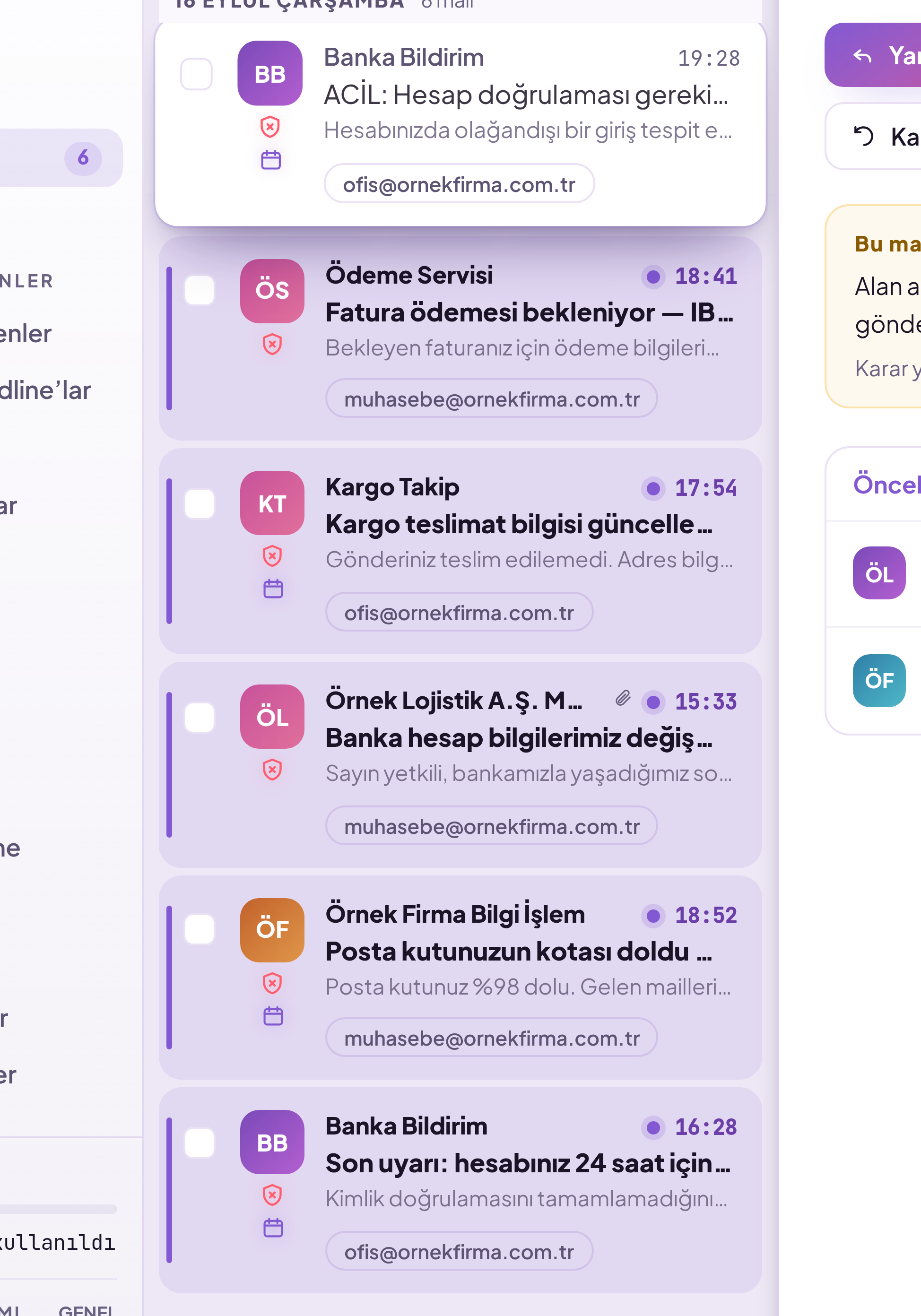Click calendar icon on Son uyarı mail
The height and width of the screenshot is (1316, 921).
point(273,1228)
